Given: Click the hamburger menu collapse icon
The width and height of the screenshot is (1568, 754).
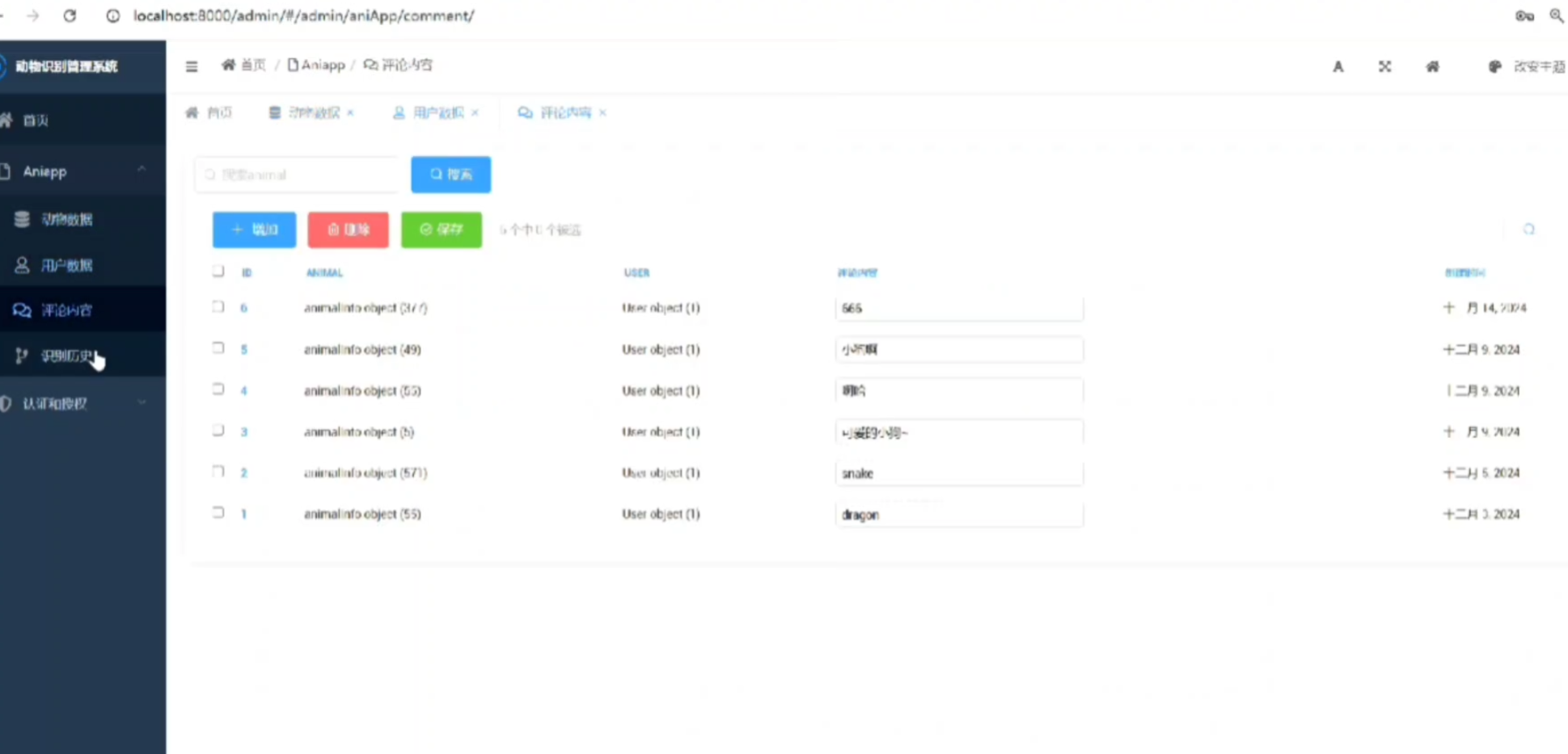Looking at the screenshot, I should pyautogui.click(x=192, y=66).
